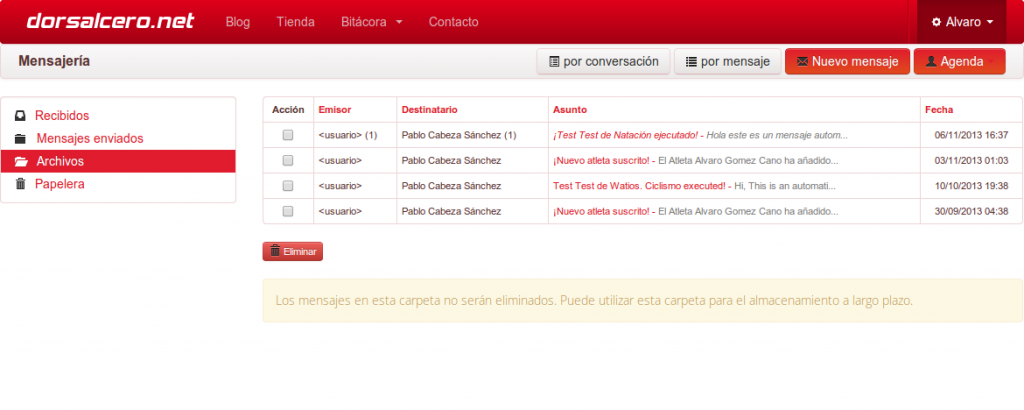Expand the Bitácora dropdown menu
The width and height of the screenshot is (1024, 410).
point(372,22)
